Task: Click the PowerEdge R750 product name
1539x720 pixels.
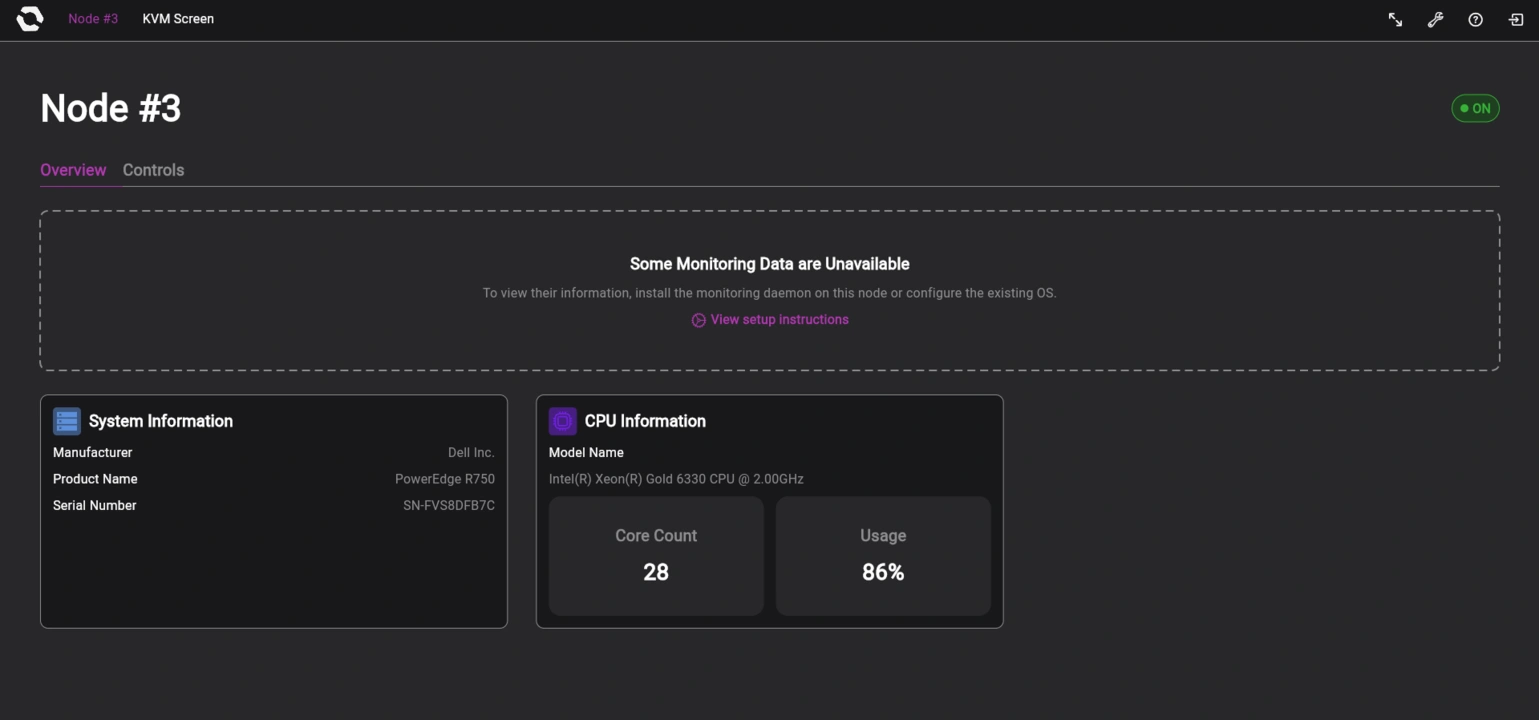Action: pos(444,478)
